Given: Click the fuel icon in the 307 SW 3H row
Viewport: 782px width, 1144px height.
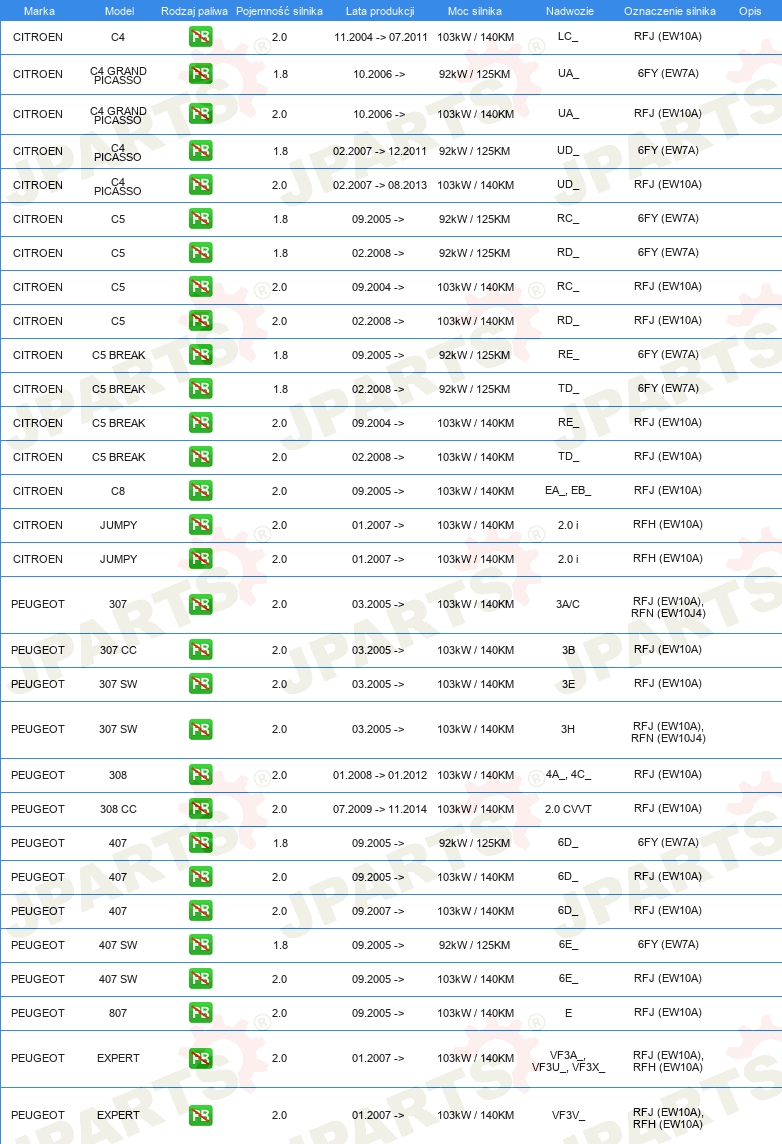Looking at the screenshot, I should (x=201, y=729).
